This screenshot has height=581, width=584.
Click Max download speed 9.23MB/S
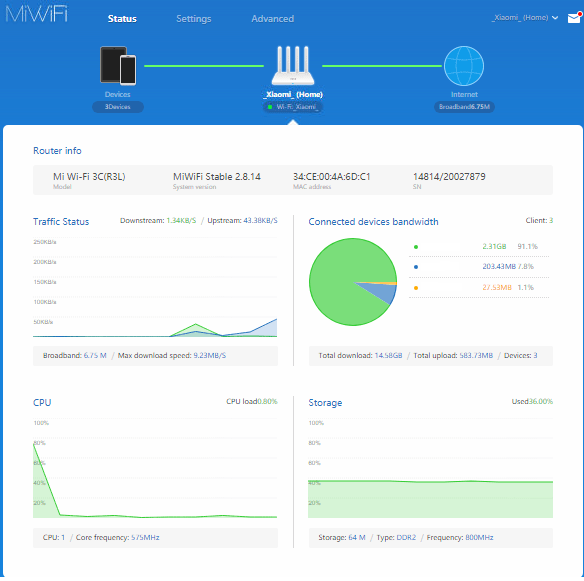(x=172, y=355)
